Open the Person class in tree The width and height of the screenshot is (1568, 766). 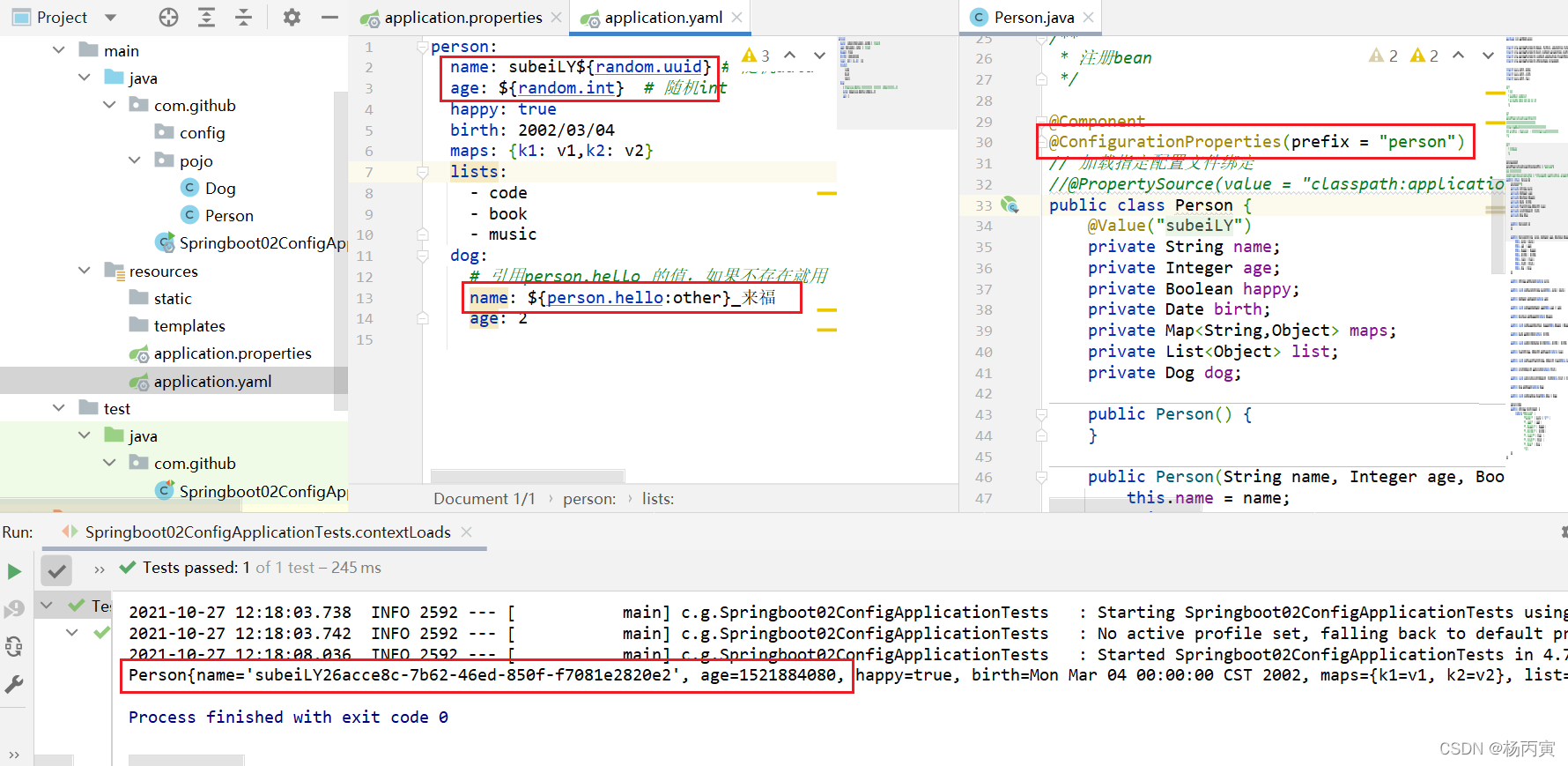229,215
